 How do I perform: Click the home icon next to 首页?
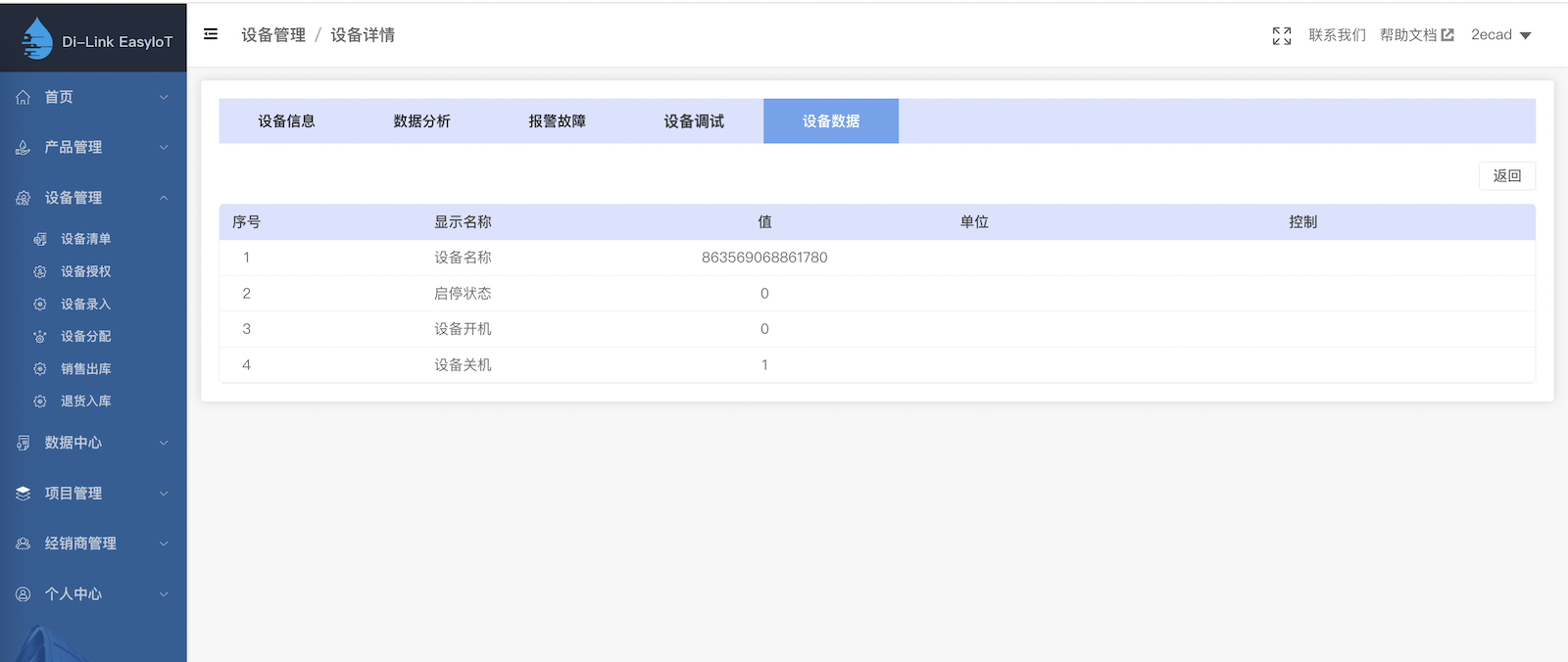click(24, 97)
